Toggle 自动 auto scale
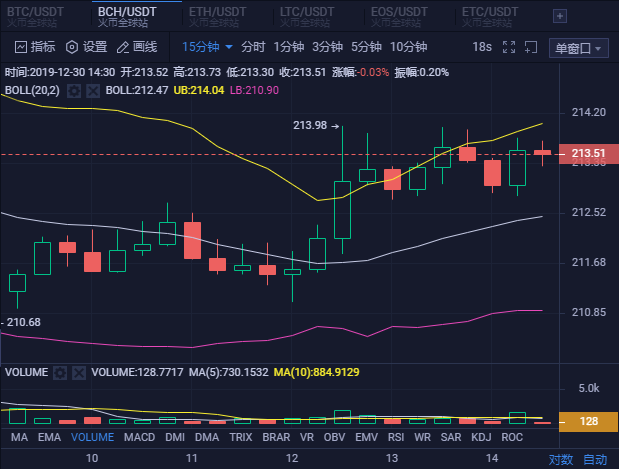Screen dimensions: 619x469 coord(595,460)
